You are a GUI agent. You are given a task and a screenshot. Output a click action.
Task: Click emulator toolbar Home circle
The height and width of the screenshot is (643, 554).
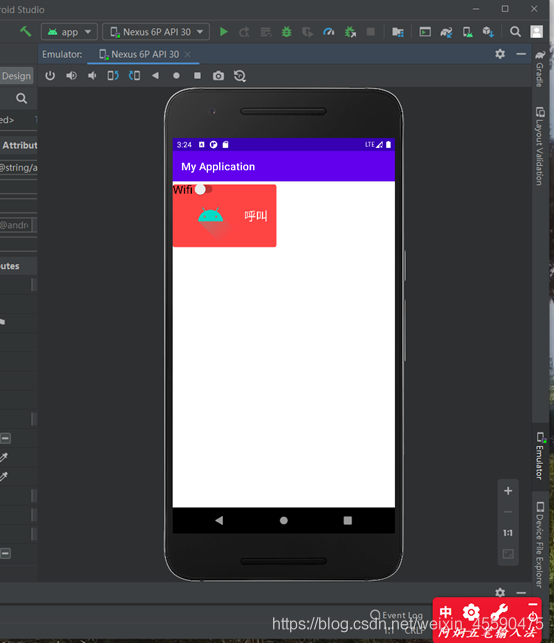(x=176, y=75)
